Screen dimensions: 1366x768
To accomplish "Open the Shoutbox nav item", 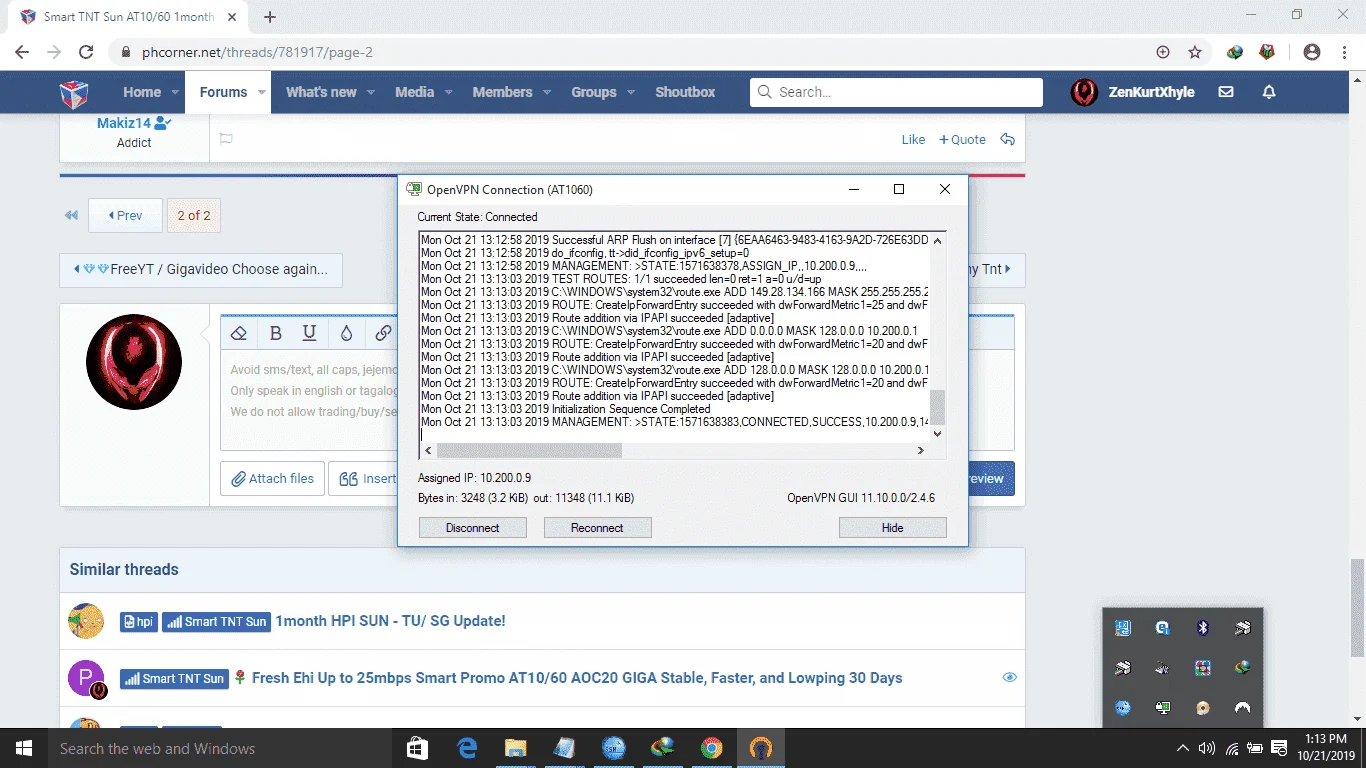I will tap(685, 92).
